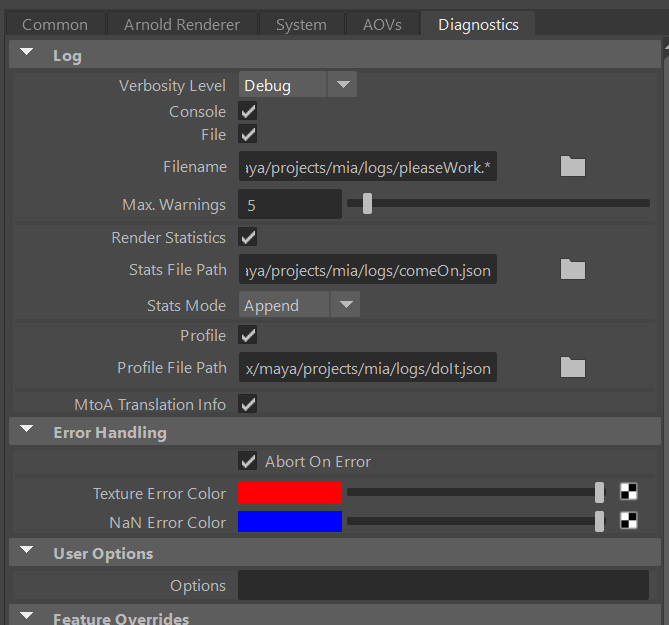Click the Verbosity Level label
The height and width of the screenshot is (625, 669).
point(172,86)
